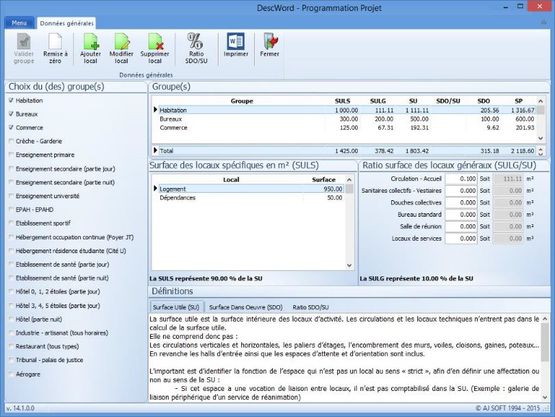Screen dimensions: 555x417
Task: Click Logement surface value 950.00
Action: [333, 189]
